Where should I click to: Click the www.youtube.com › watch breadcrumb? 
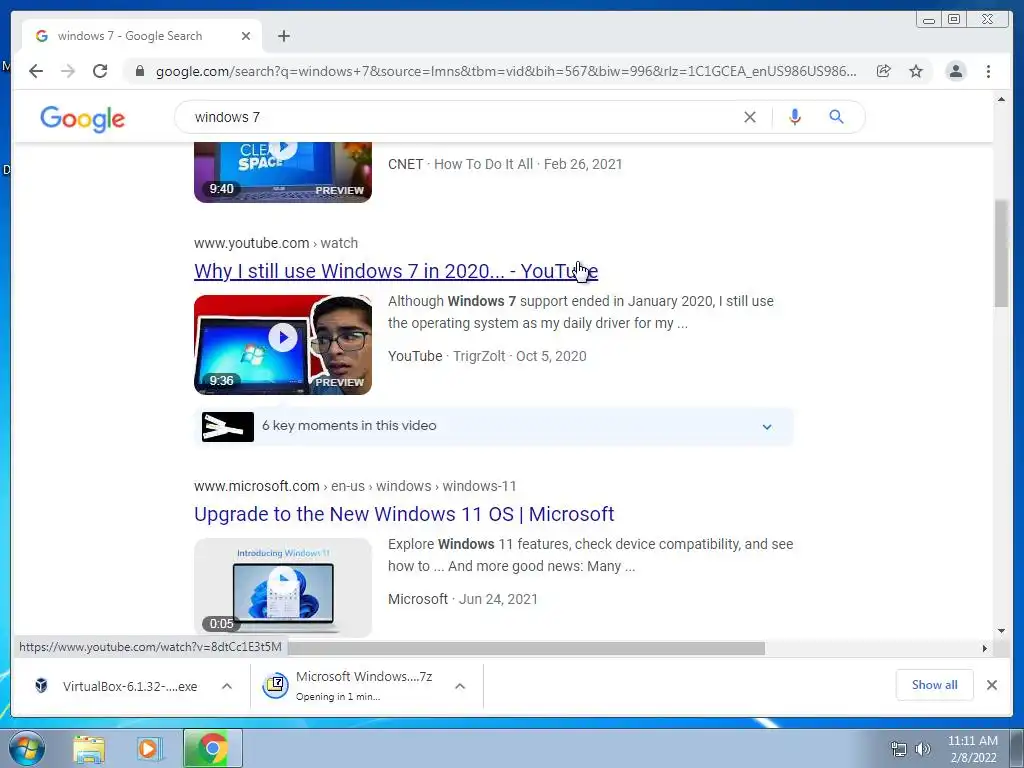pos(276,243)
